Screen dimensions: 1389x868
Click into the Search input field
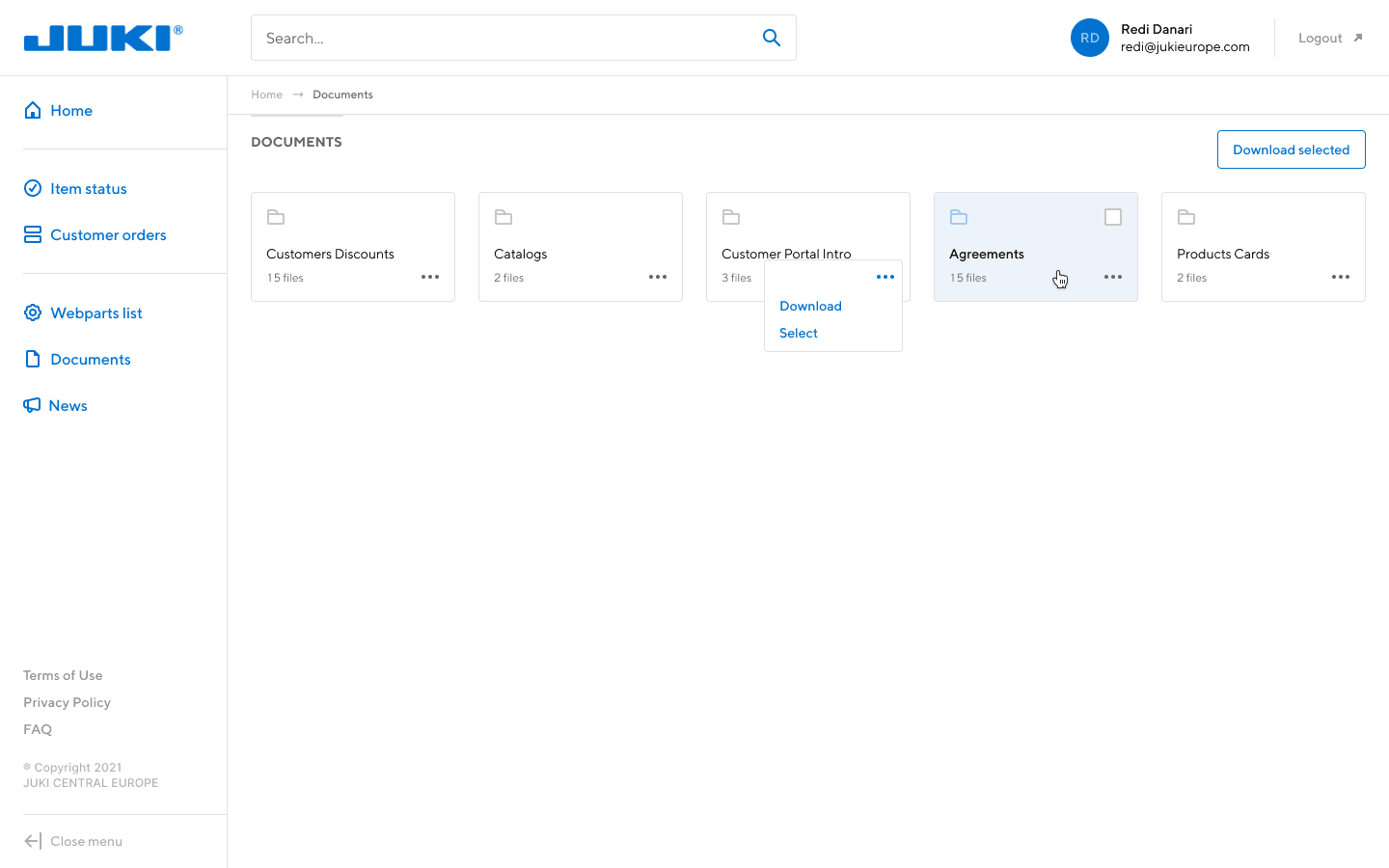pyautogui.click(x=502, y=38)
